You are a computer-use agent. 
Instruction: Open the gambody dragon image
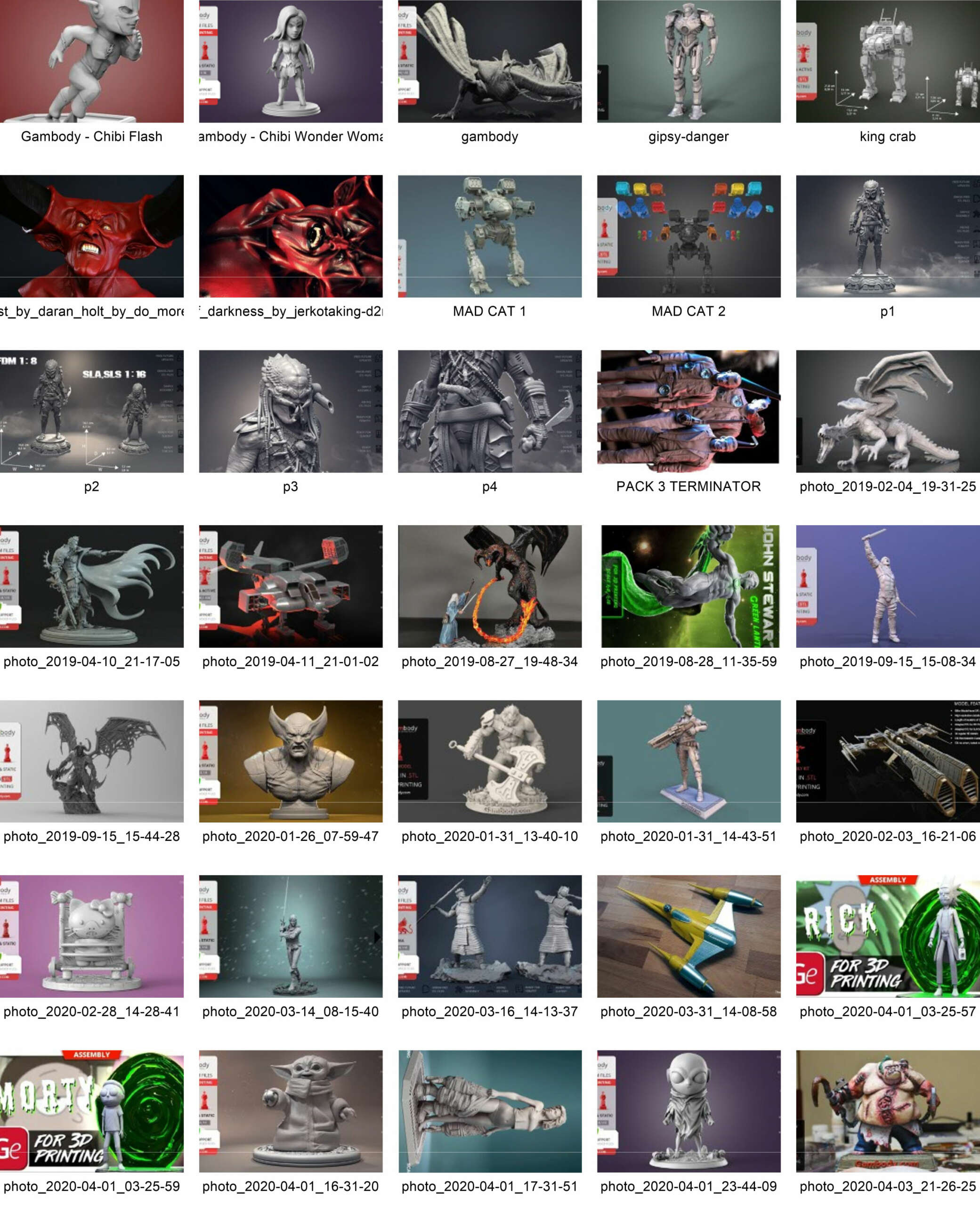tap(489, 61)
